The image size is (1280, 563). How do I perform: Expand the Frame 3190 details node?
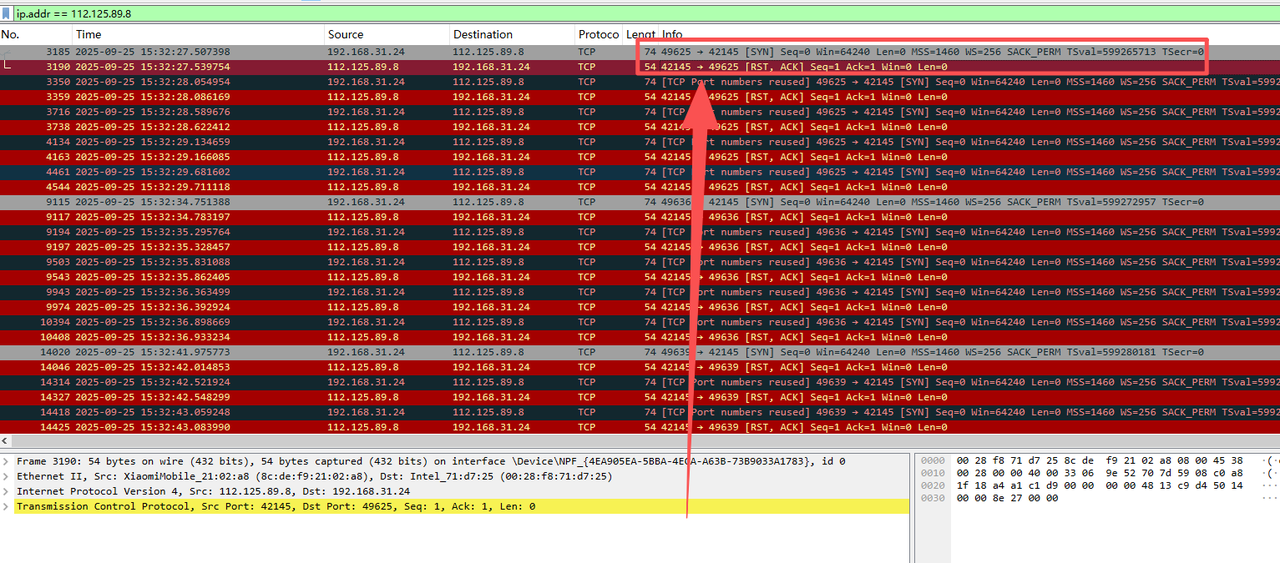pyautogui.click(x=6, y=461)
